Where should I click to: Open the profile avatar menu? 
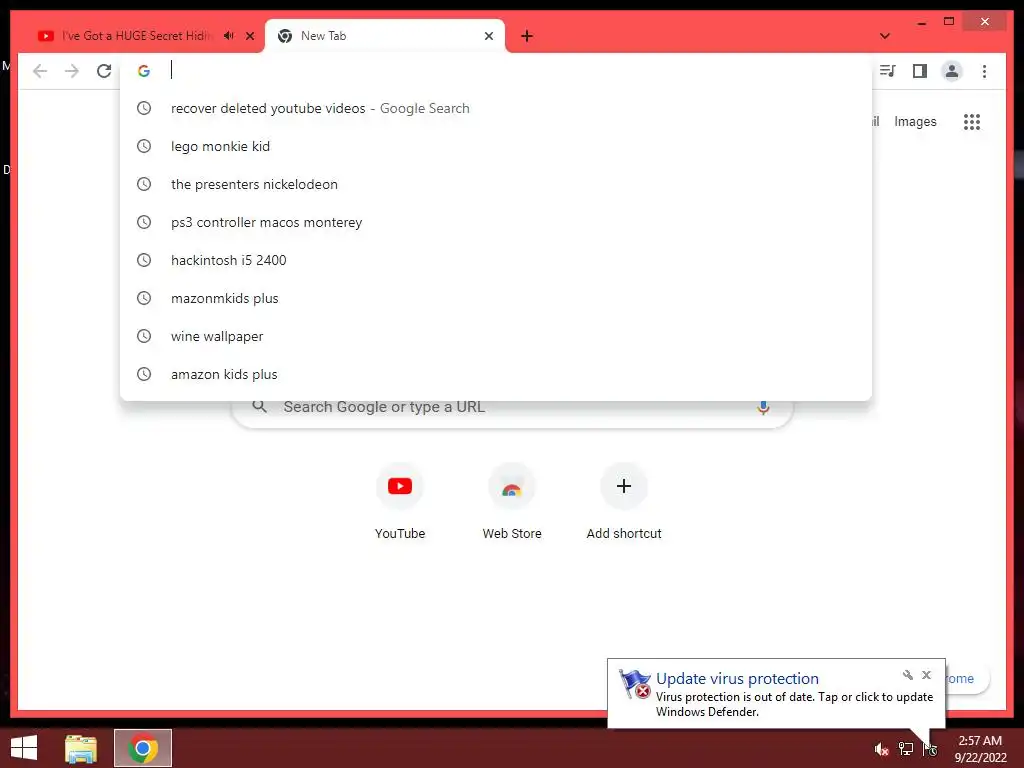coord(952,71)
